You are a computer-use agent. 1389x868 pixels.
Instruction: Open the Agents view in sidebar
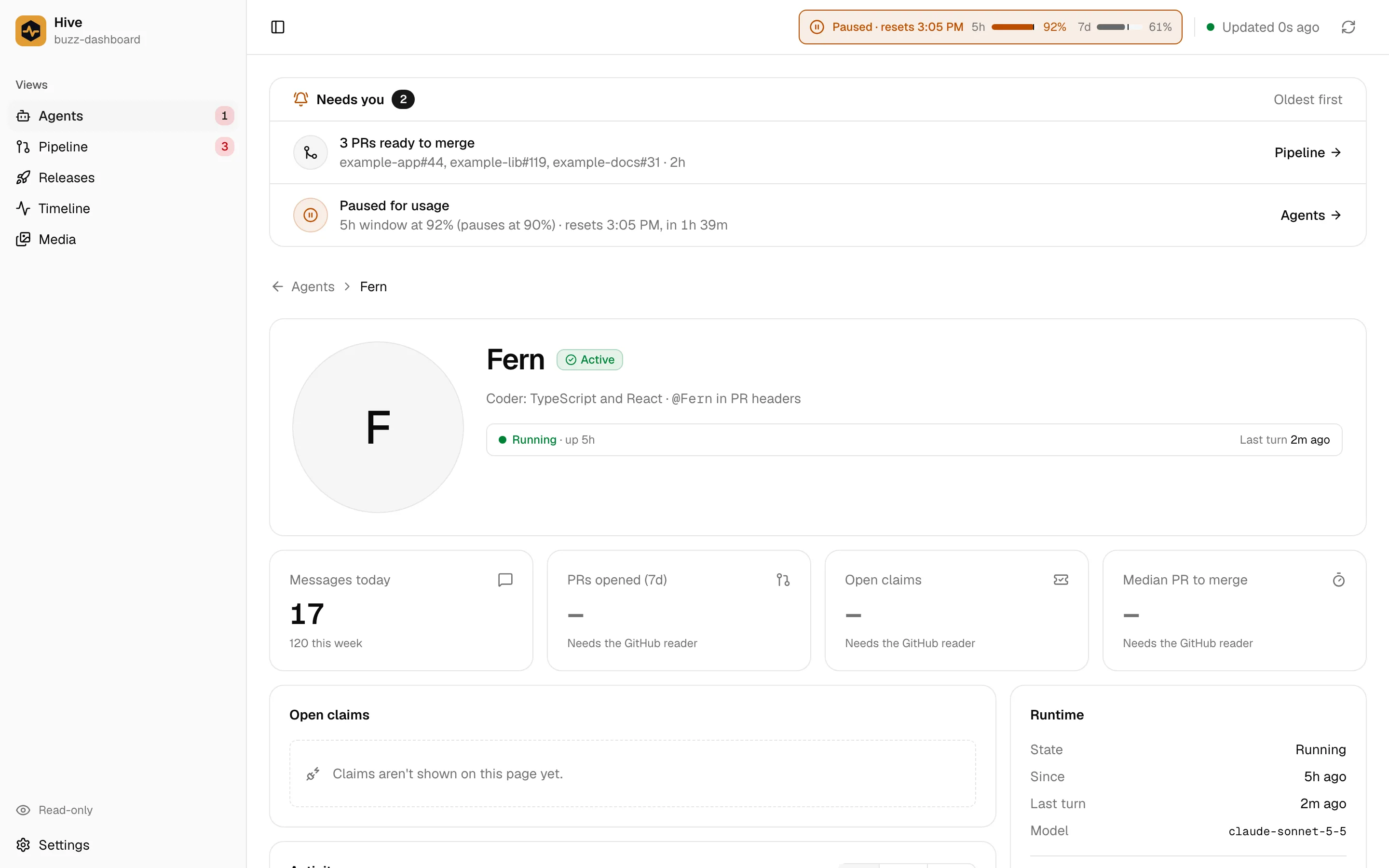click(123, 116)
